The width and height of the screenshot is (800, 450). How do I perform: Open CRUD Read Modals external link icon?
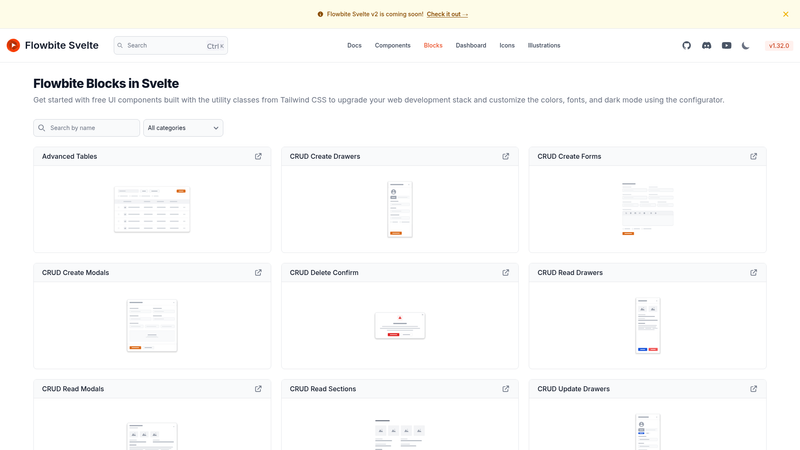(x=258, y=389)
